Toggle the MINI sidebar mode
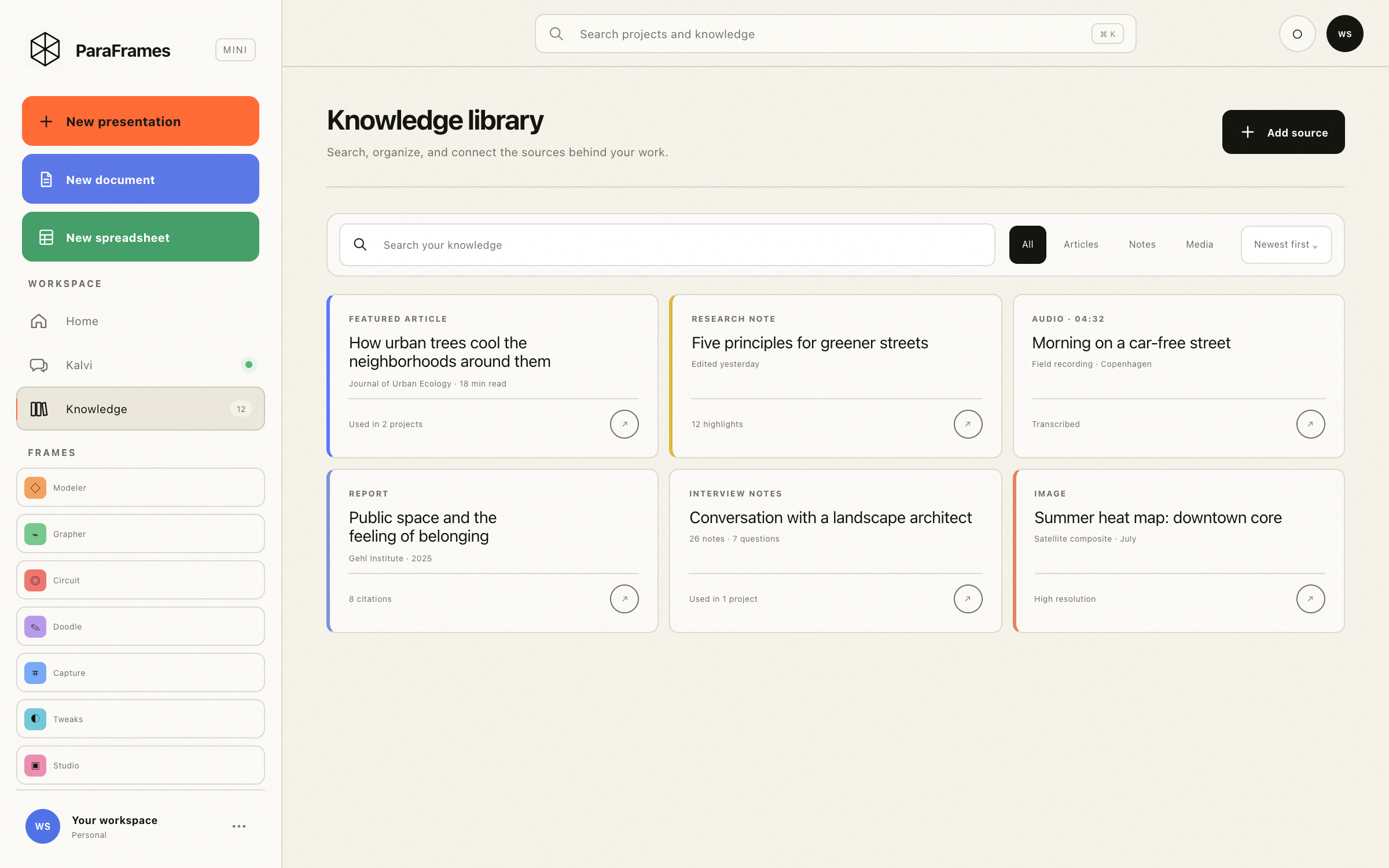This screenshot has width=1389, height=868. (236, 50)
